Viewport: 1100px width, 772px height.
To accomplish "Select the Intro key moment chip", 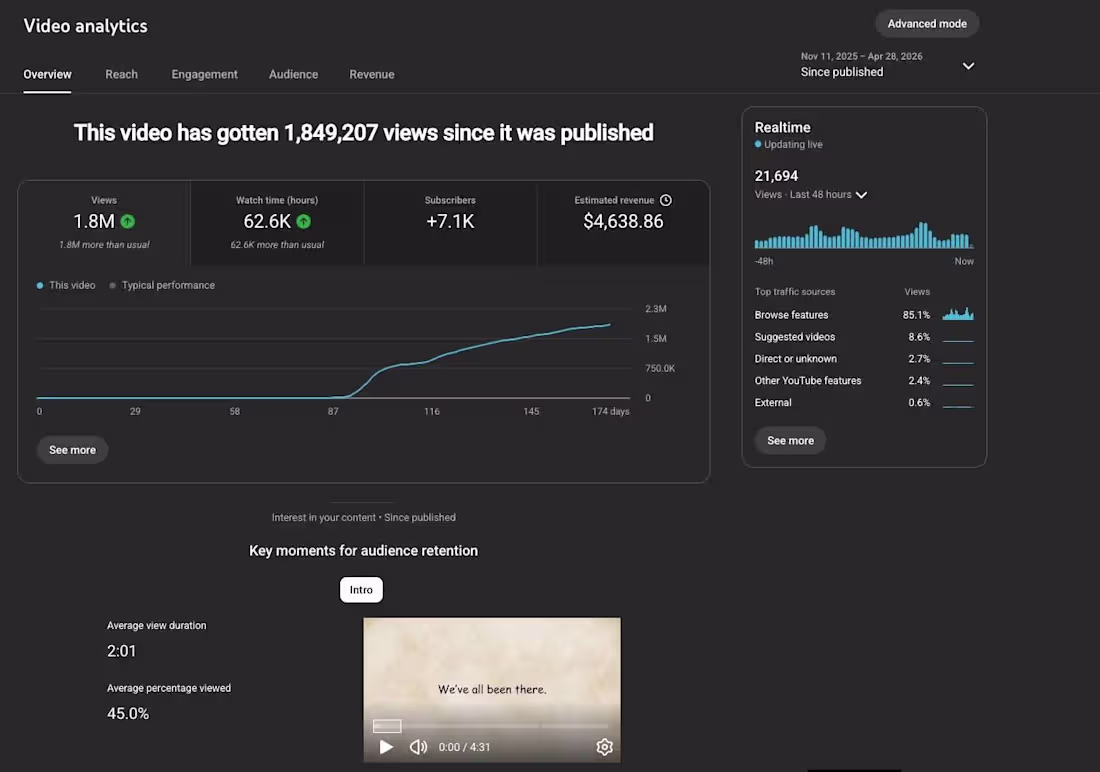I will click(361, 590).
